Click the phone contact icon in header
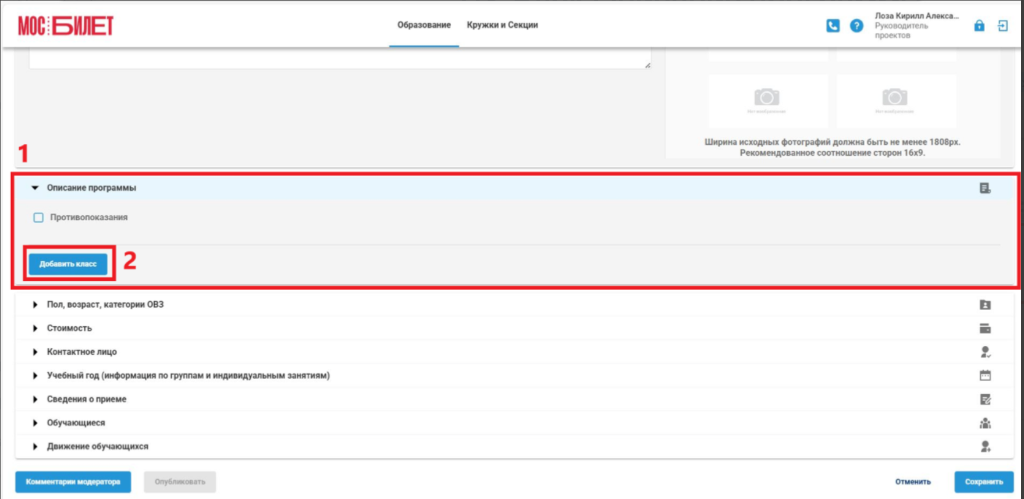This screenshot has width=1024, height=499. click(833, 26)
